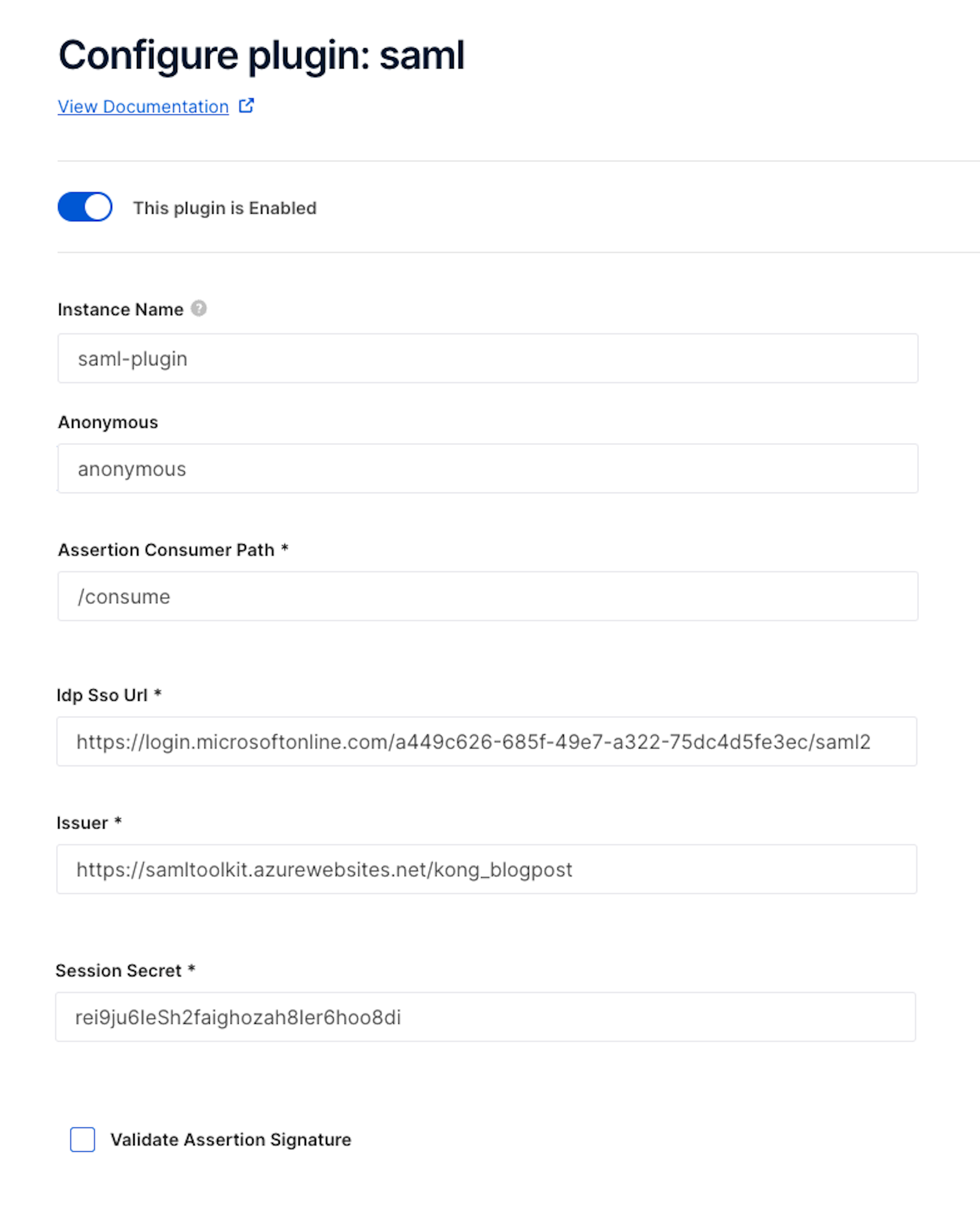
Task: Click the Session Secret label
Action: 118,971
